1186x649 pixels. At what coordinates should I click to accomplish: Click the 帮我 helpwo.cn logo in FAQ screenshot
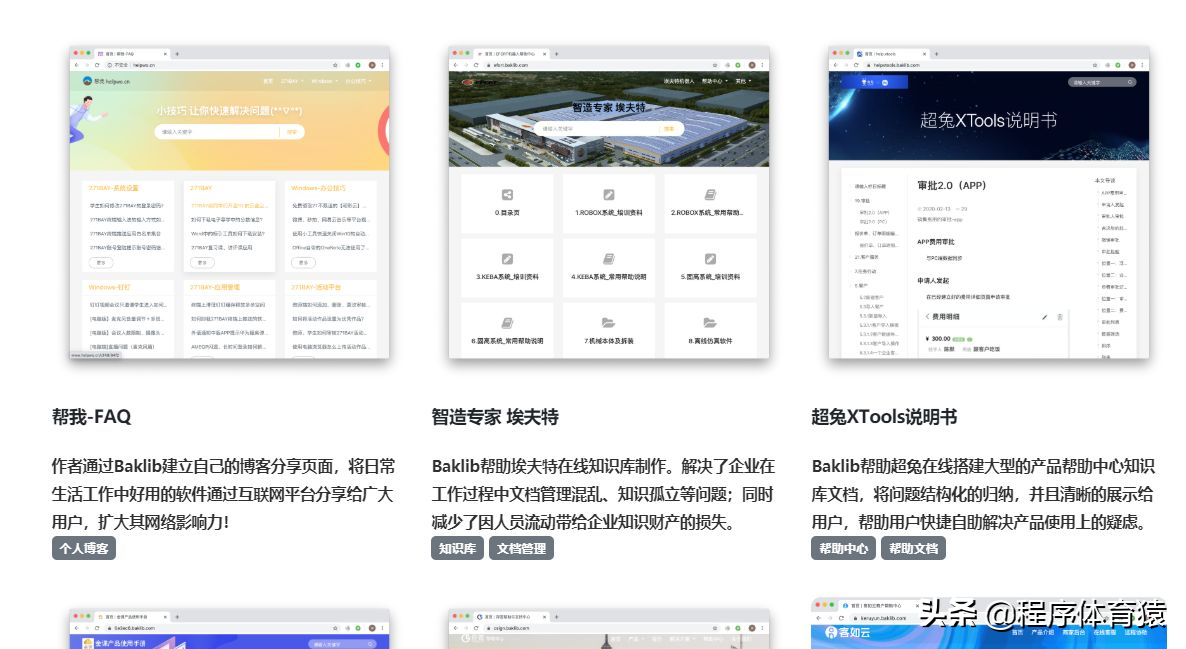click(107, 81)
